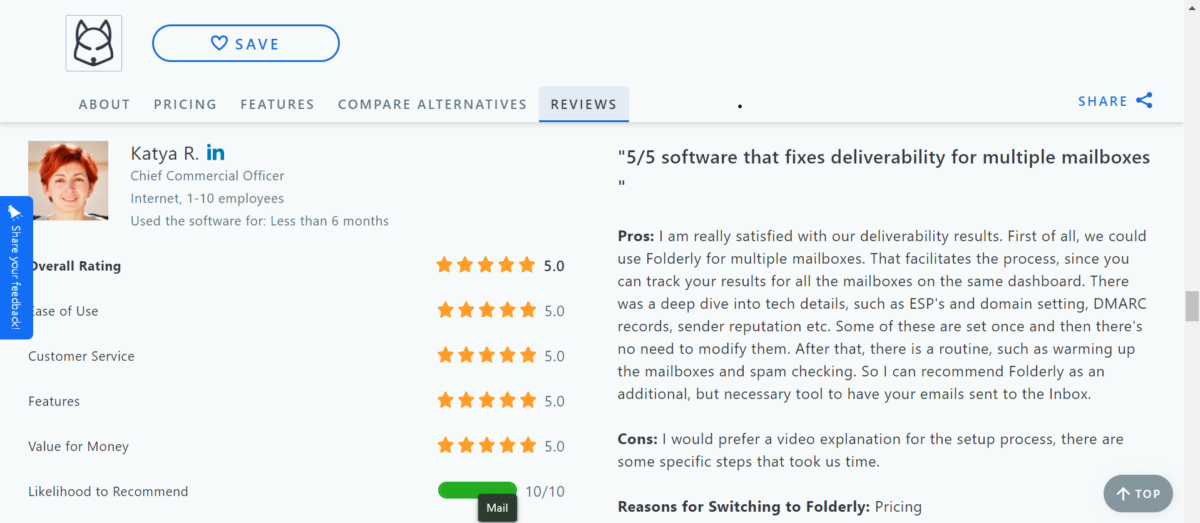The height and width of the screenshot is (523, 1200).
Task: Click the Customer Service star rating
Action: click(486, 356)
